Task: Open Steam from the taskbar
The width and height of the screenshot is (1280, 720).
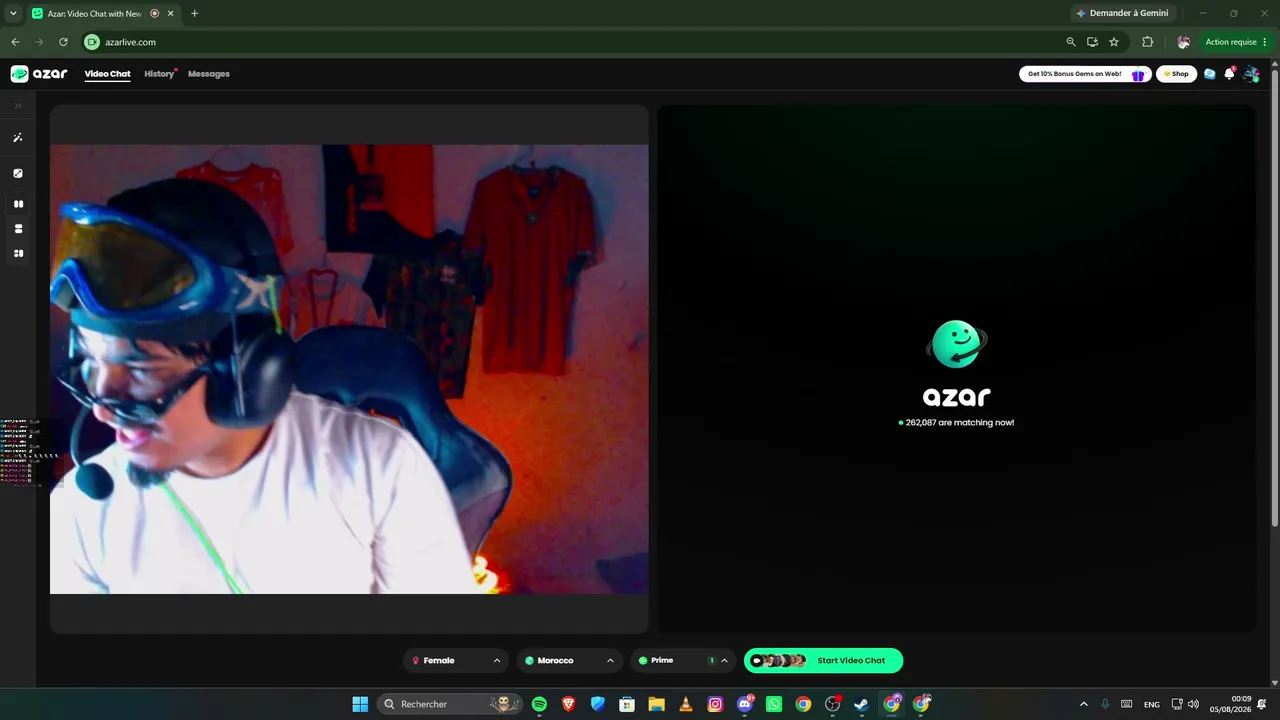Action: pos(862,704)
